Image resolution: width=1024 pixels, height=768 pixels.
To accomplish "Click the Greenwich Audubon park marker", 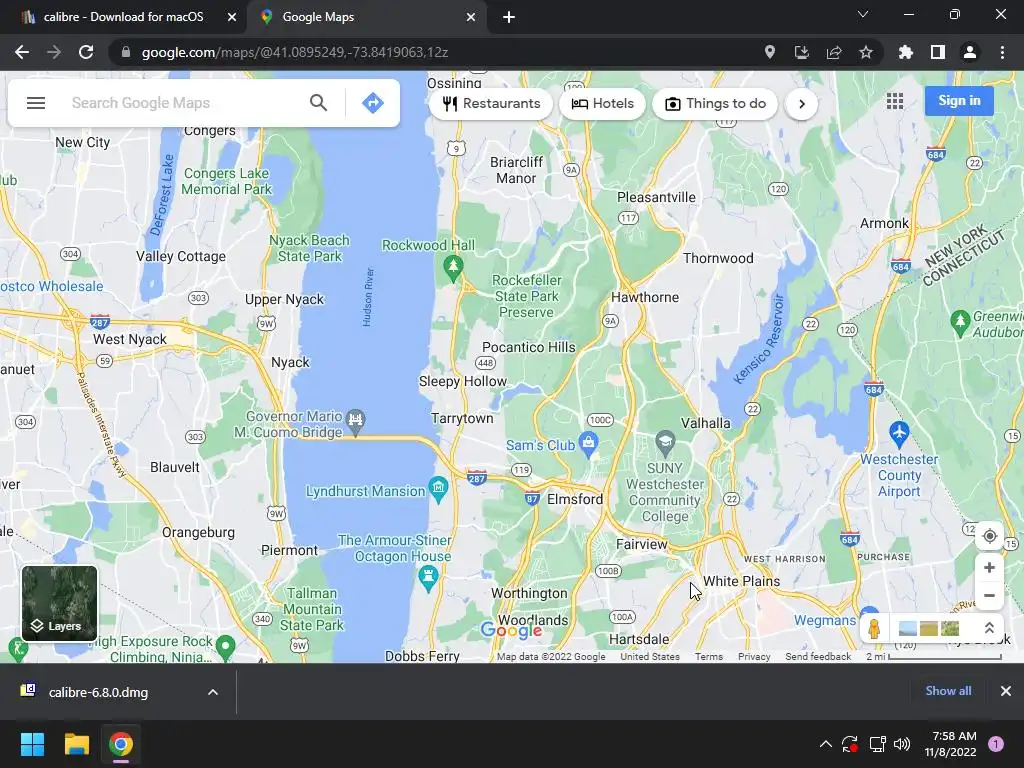I will point(959,322).
